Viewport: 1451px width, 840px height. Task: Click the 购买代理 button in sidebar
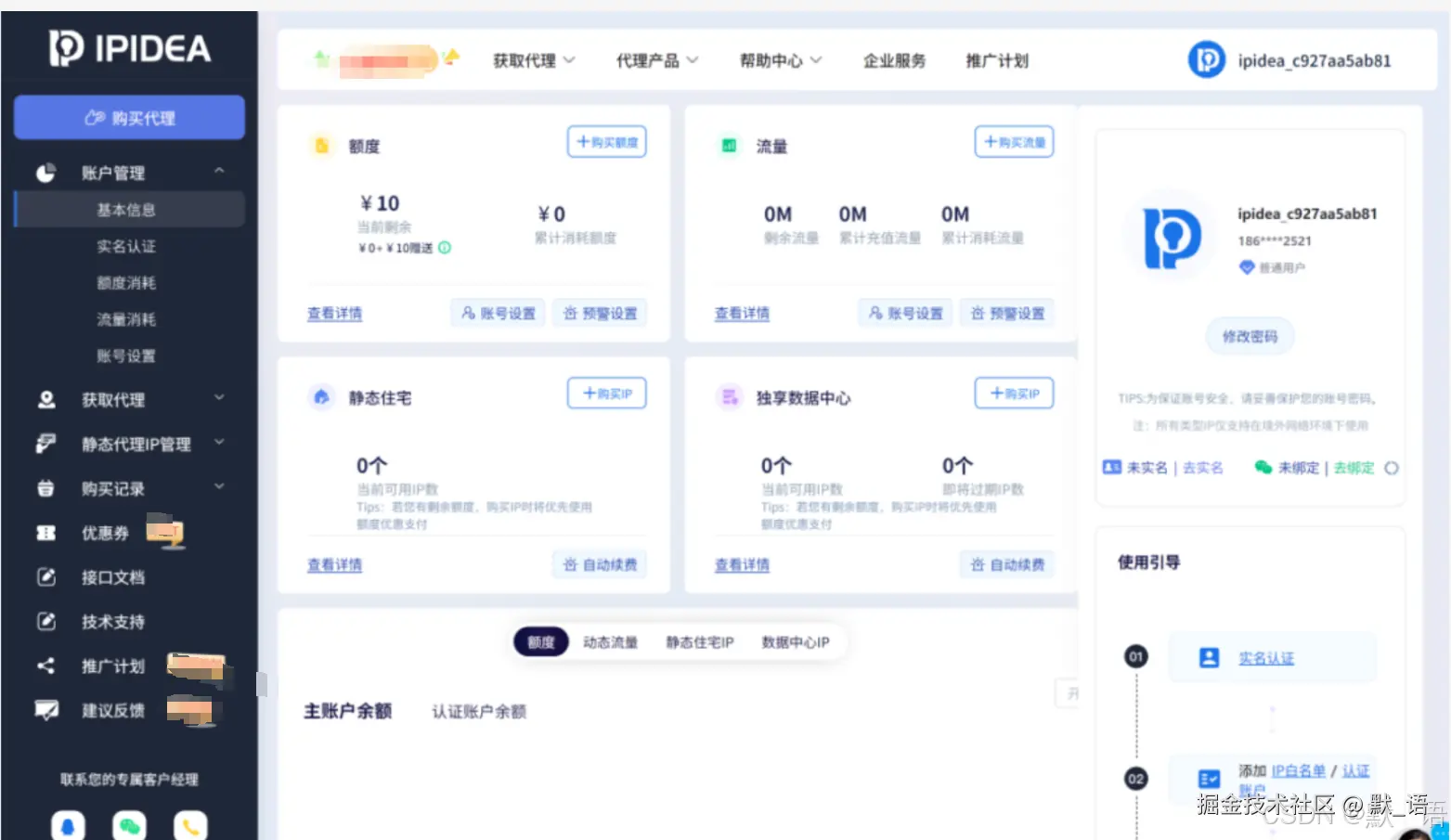coord(129,117)
